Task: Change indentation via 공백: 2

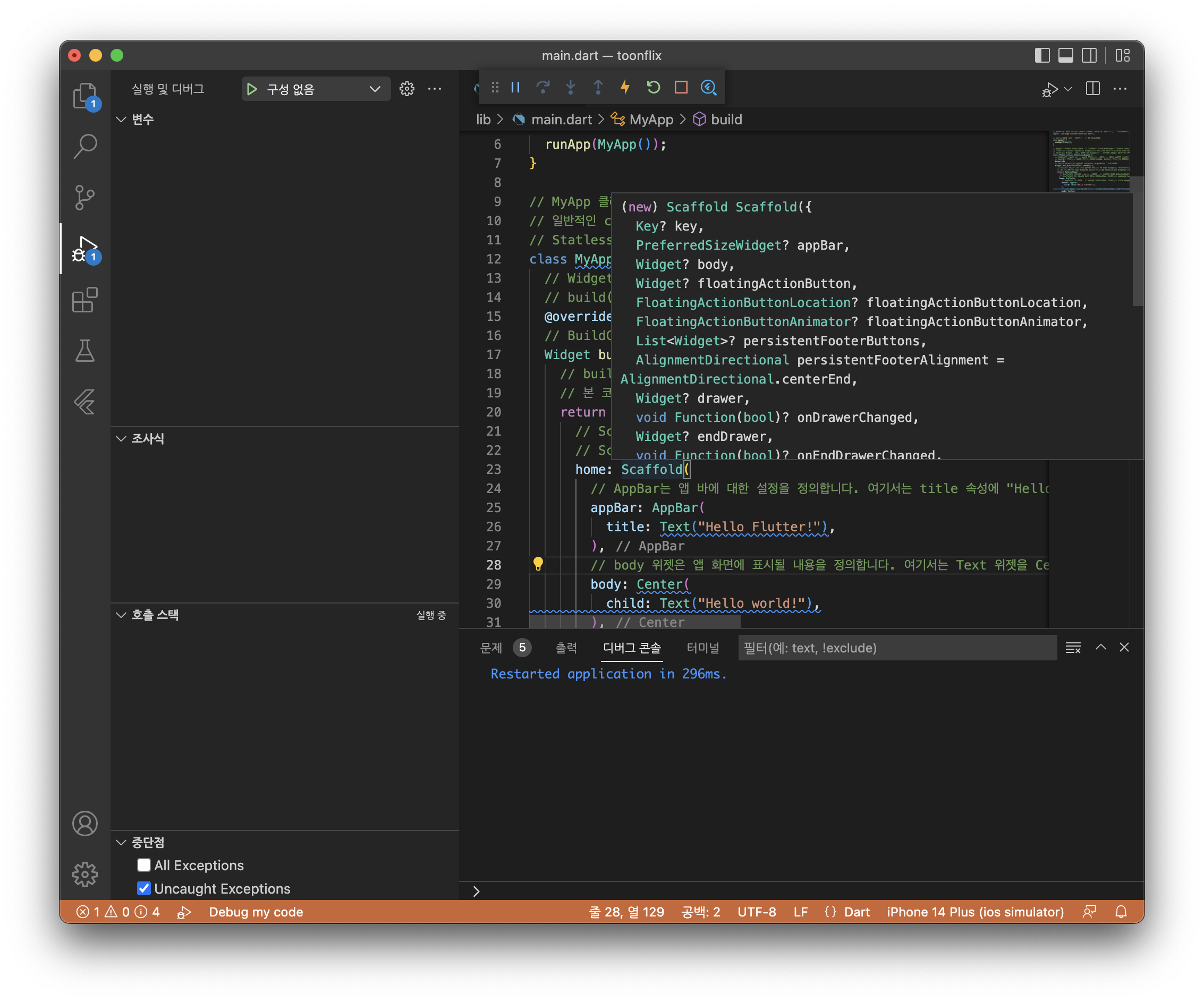Action: click(x=701, y=912)
